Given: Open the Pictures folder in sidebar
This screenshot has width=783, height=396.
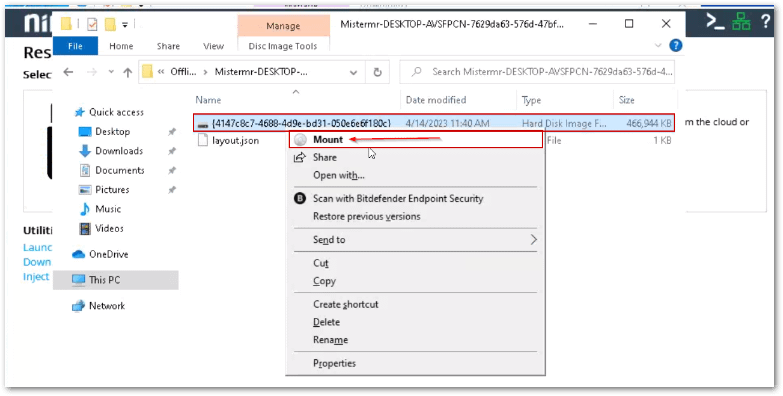Looking at the screenshot, I should click(112, 190).
